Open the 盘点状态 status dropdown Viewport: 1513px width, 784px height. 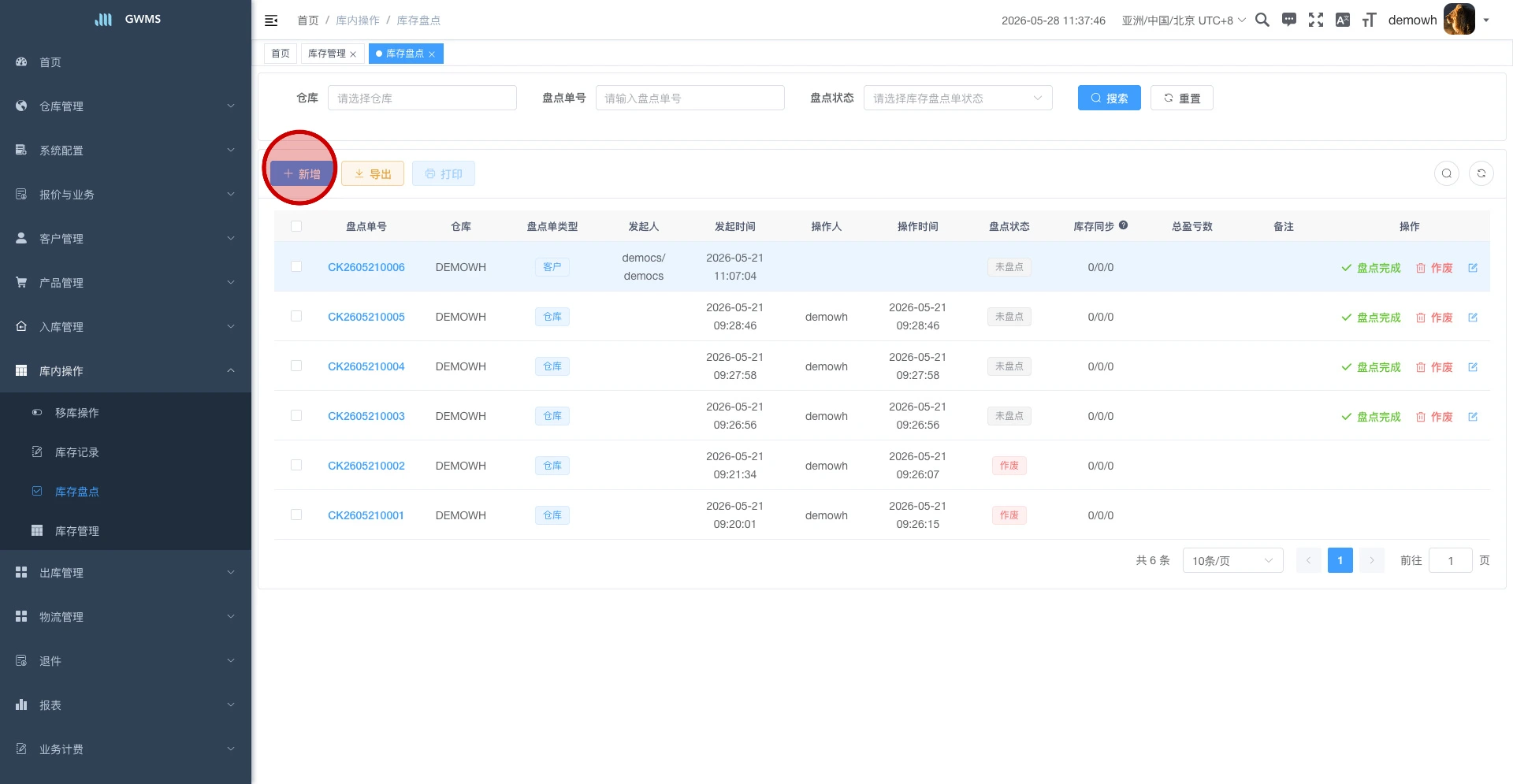[x=957, y=98]
